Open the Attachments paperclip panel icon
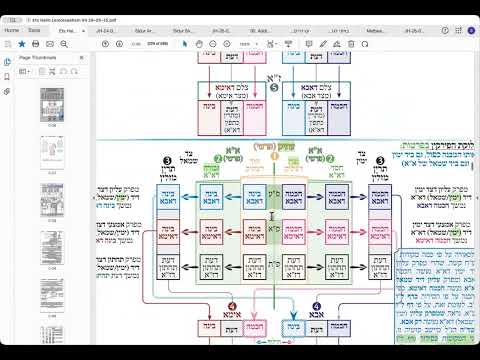The width and height of the screenshot is (480, 360). [7, 91]
